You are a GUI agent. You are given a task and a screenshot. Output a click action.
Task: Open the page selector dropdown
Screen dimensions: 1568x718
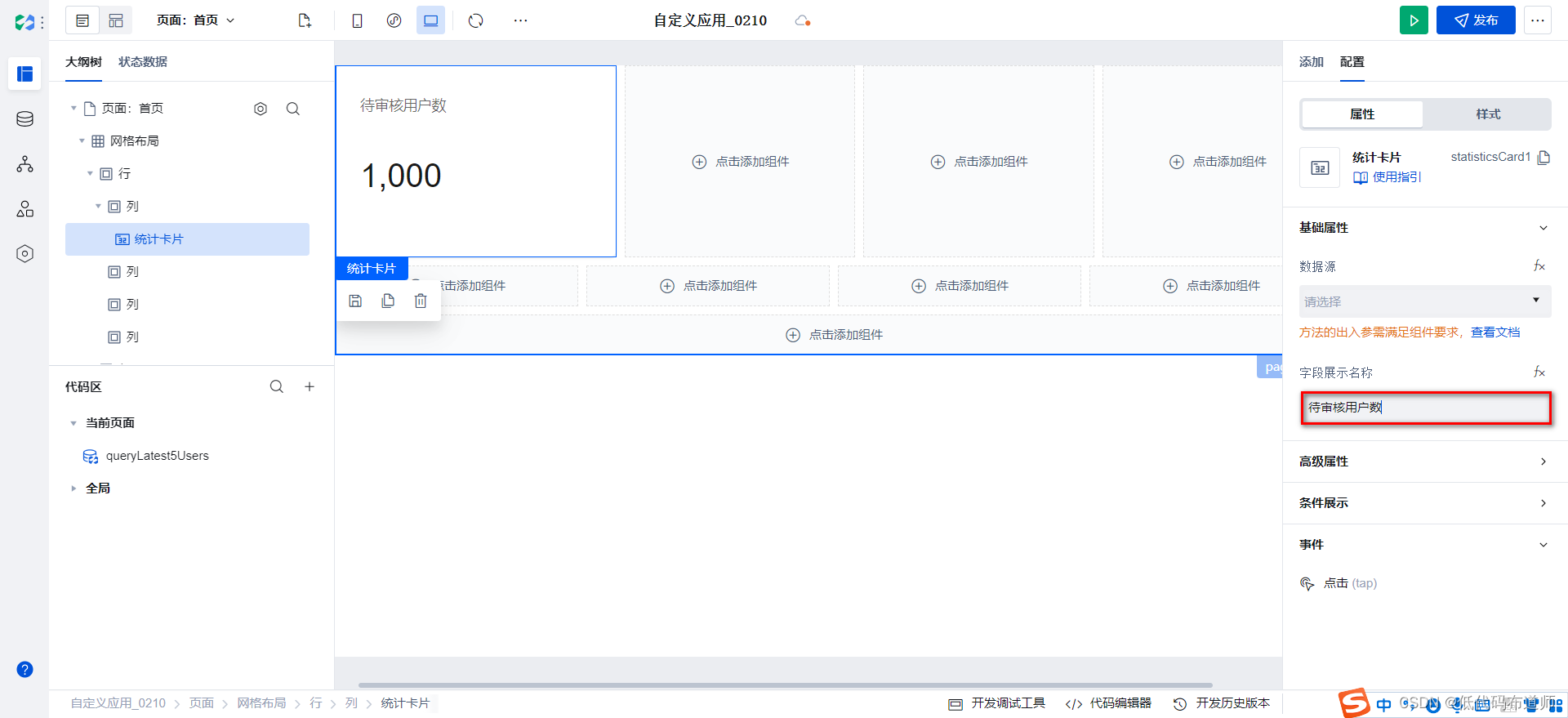pyautogui.click(x=195, y=20)
